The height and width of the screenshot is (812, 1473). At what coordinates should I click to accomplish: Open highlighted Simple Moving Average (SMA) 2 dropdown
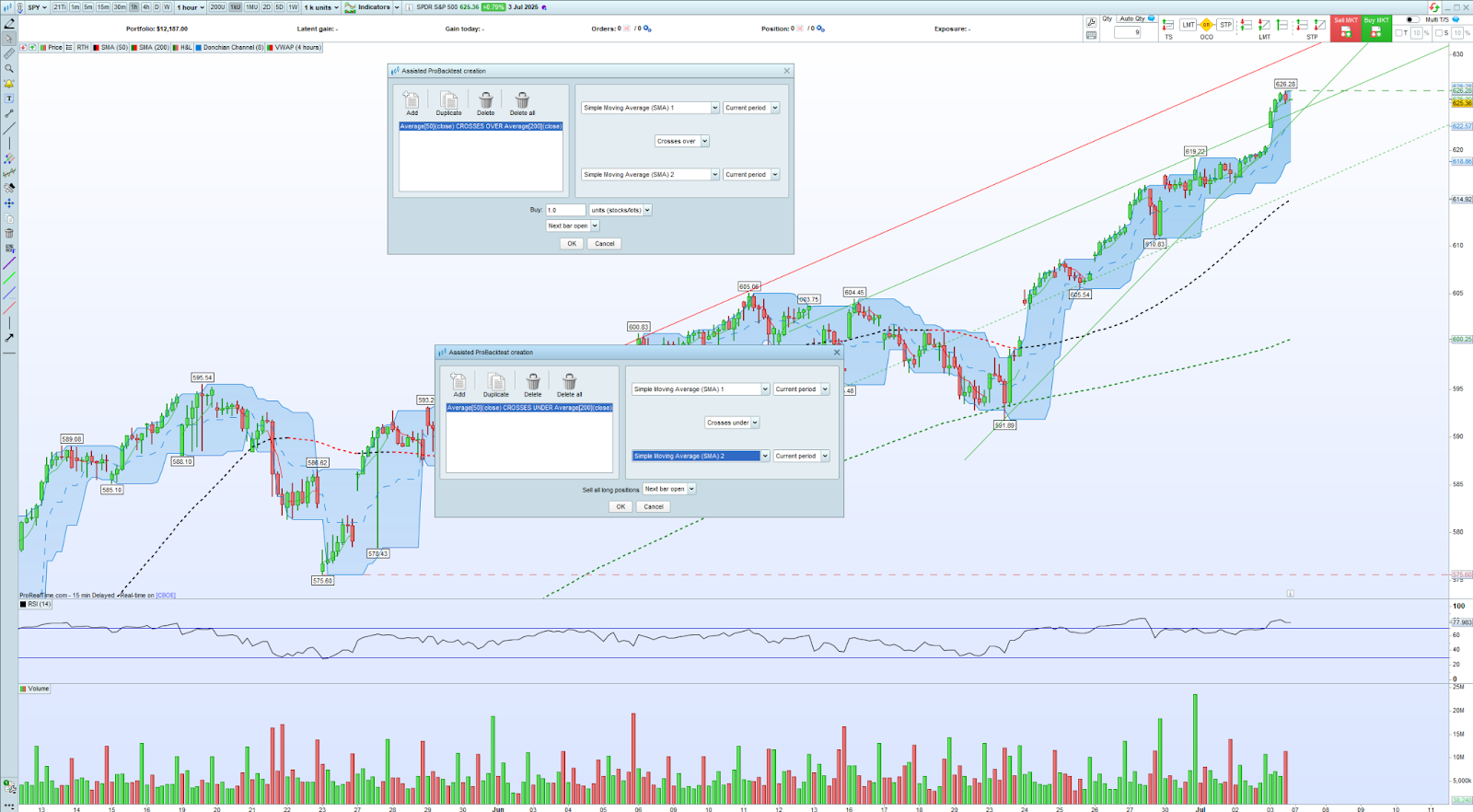coord(701,456)
